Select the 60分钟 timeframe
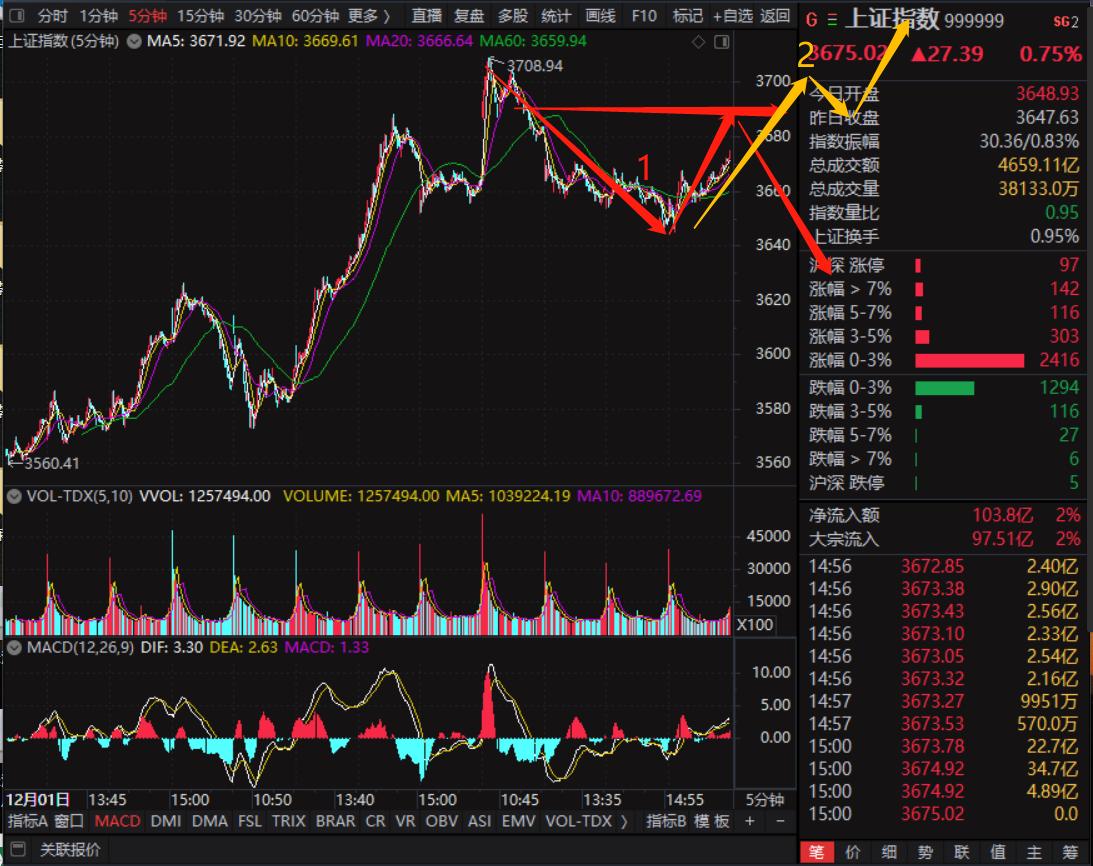The width and height of the screenshot is (1093, 866). 315,15
